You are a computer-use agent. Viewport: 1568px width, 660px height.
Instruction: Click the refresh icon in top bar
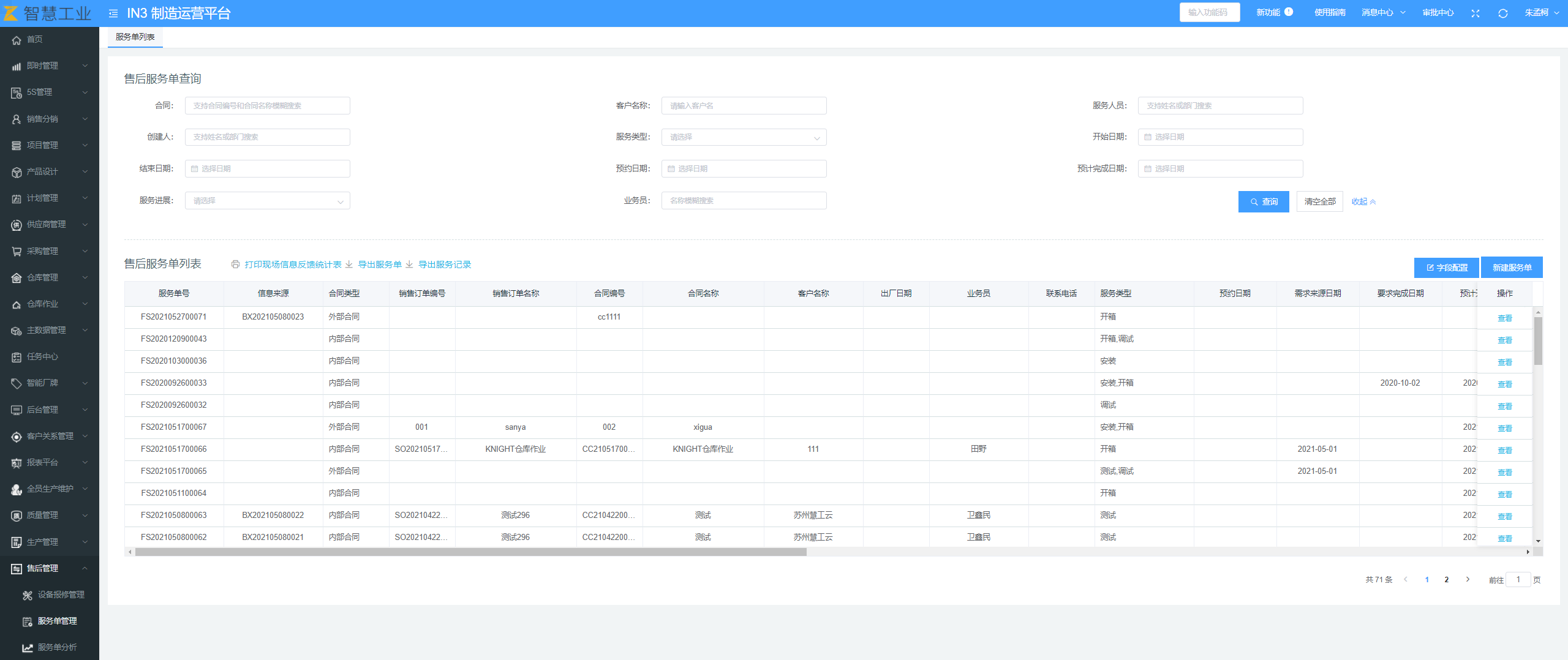(1502, 13)
